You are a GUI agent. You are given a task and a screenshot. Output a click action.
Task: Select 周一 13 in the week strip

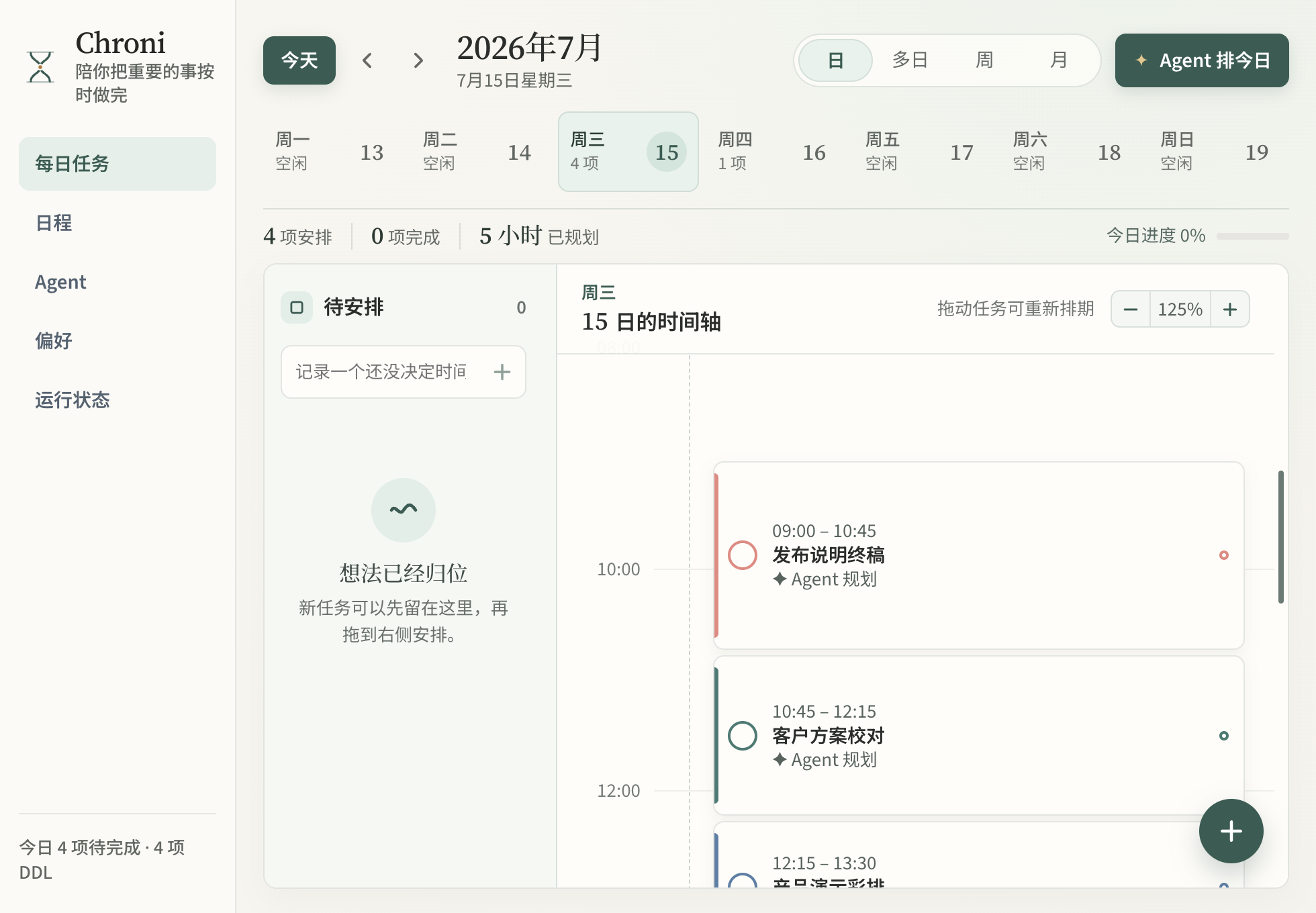tap(333, 152)
